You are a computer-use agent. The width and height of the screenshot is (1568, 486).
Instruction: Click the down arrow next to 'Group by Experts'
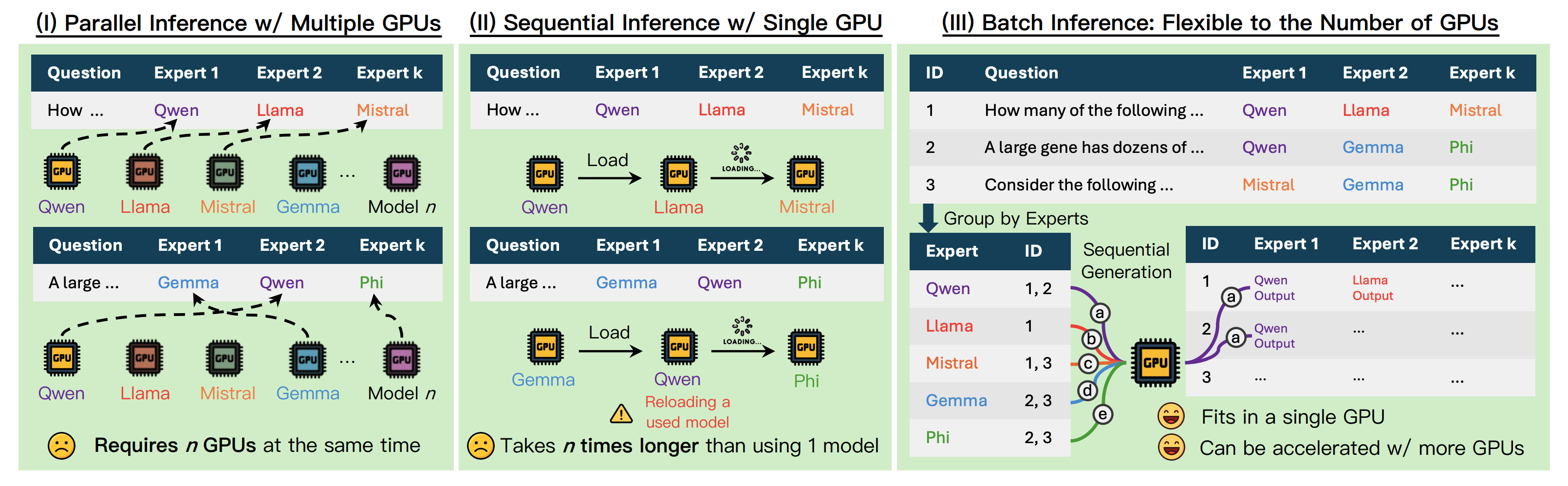pyautogui.click(x=928, y=218)
